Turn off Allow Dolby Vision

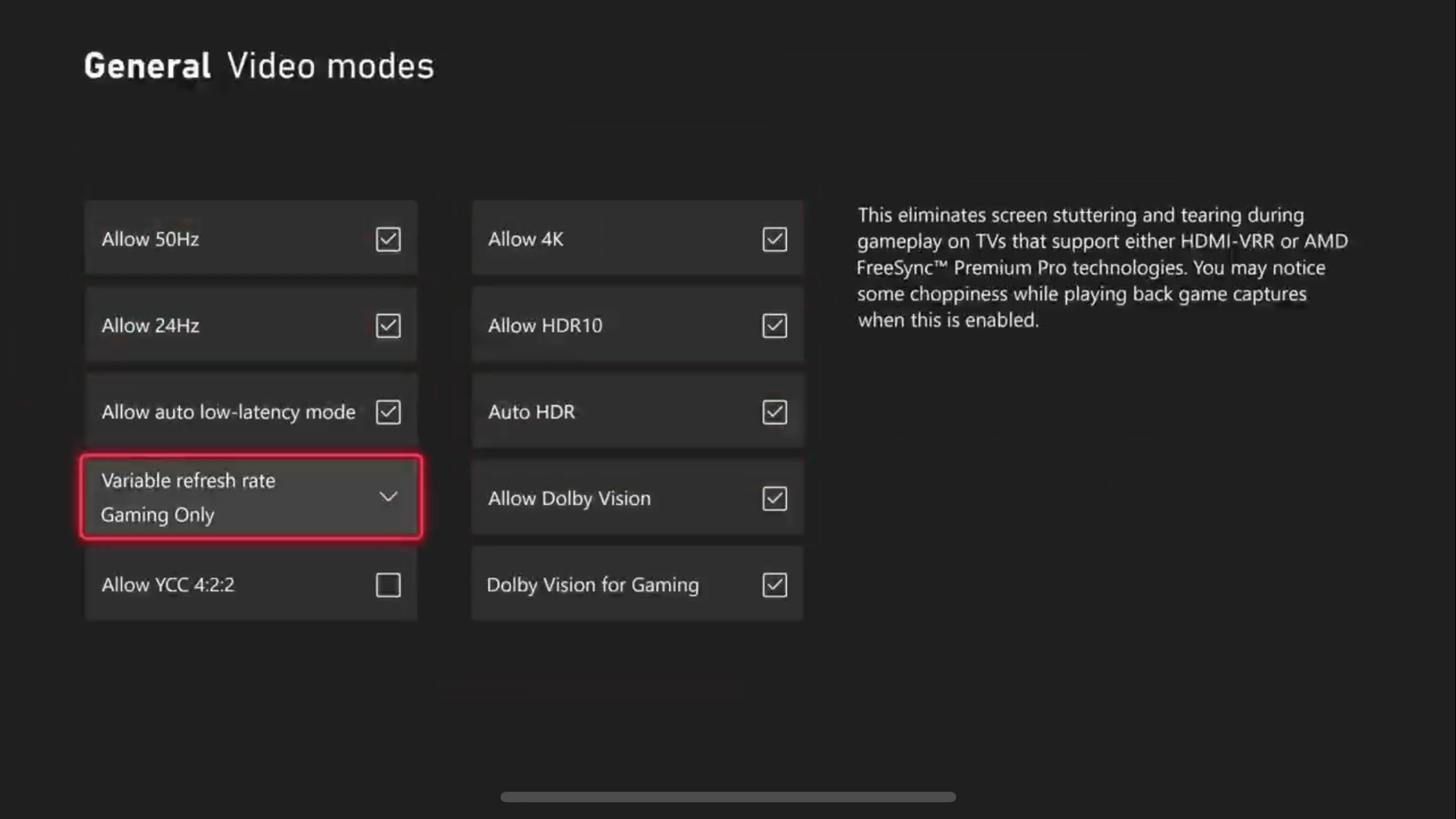click(774, 498)
